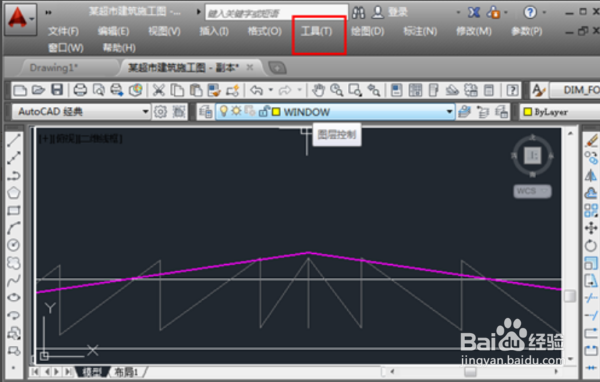The height and width of the screenshot is (382, 600).
Task: Open the DIM_FO text style dropdown
Action: (x=575, y=90)
